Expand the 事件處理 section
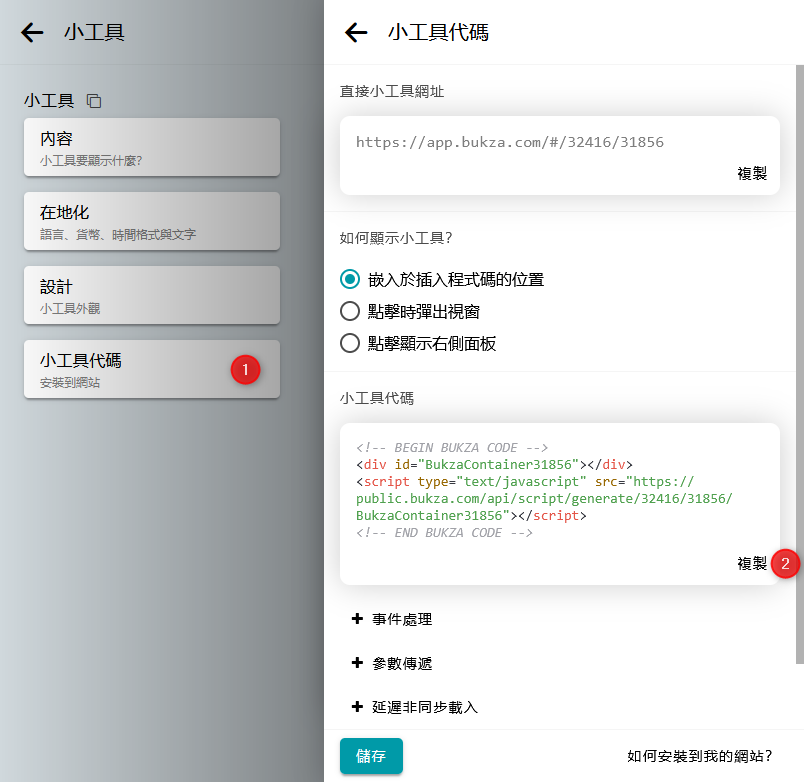The width and height of the screenshot is (804, 782). (402, 619)
